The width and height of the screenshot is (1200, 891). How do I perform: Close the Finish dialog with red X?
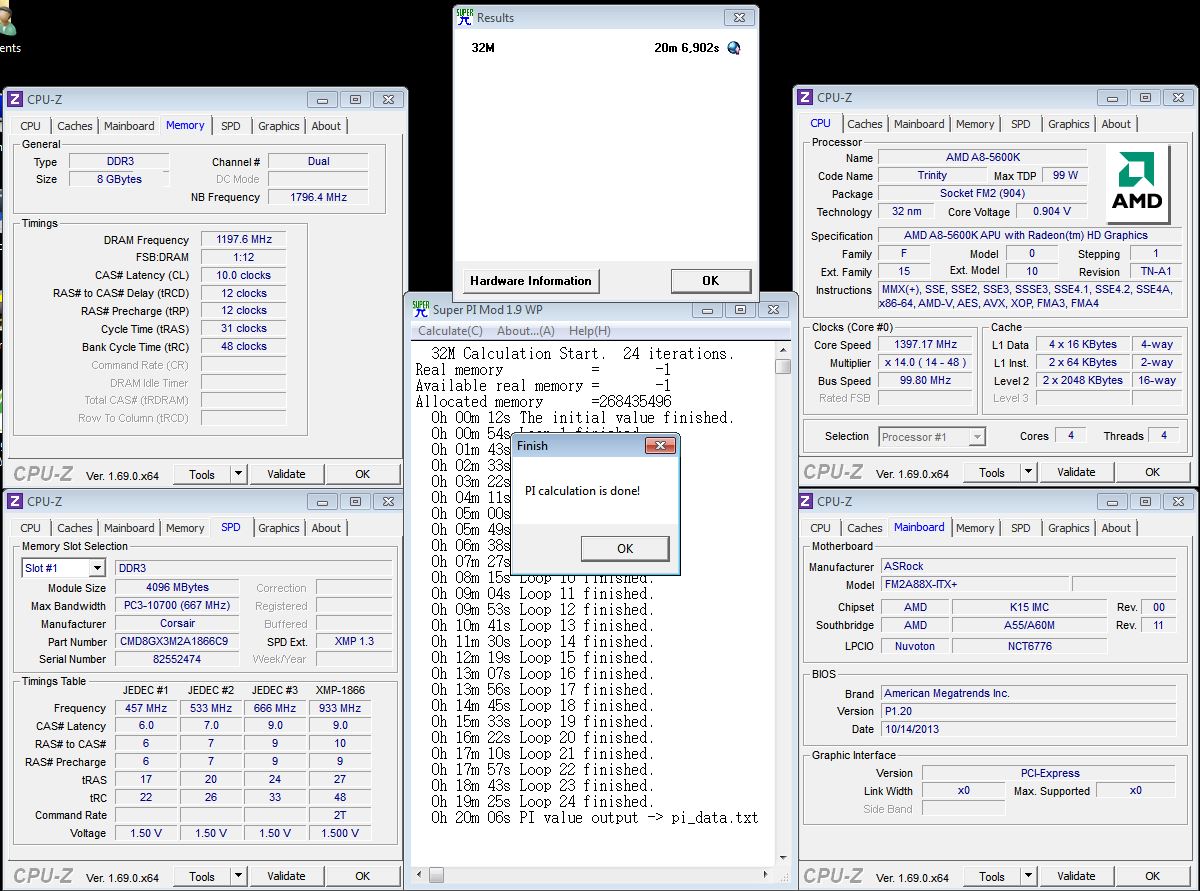click(x=660, y=445)
